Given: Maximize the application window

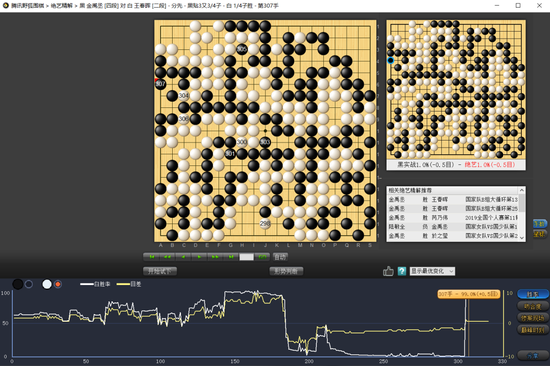Looking at the screenshot, I should pyautogui.click(x=518, y=6).
